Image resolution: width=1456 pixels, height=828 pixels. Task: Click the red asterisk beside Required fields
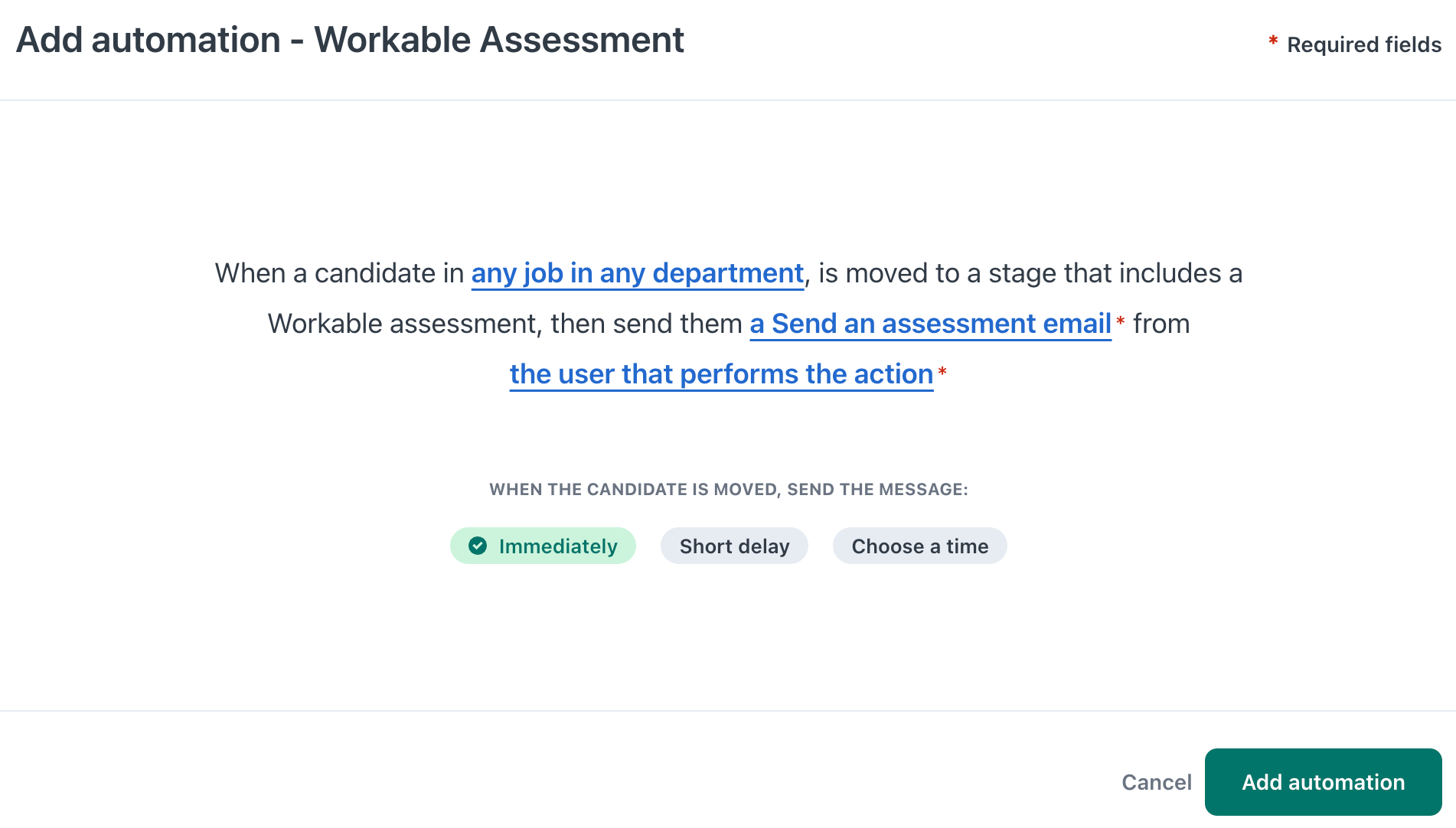(1273, 41)
